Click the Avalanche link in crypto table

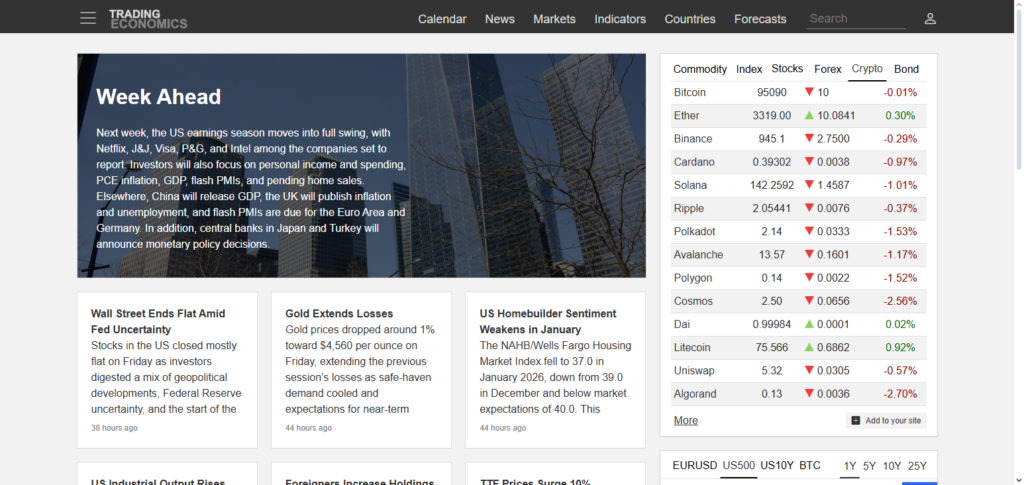(x=698, y=255)
